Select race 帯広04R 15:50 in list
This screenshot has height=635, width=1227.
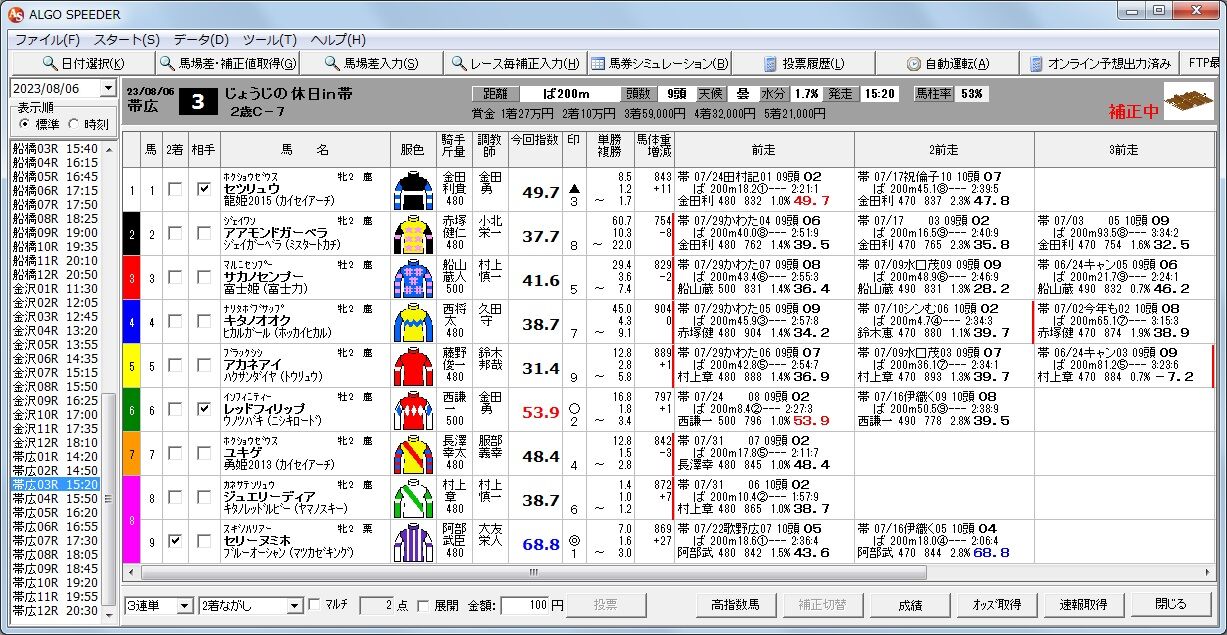[x=55, y=498]
